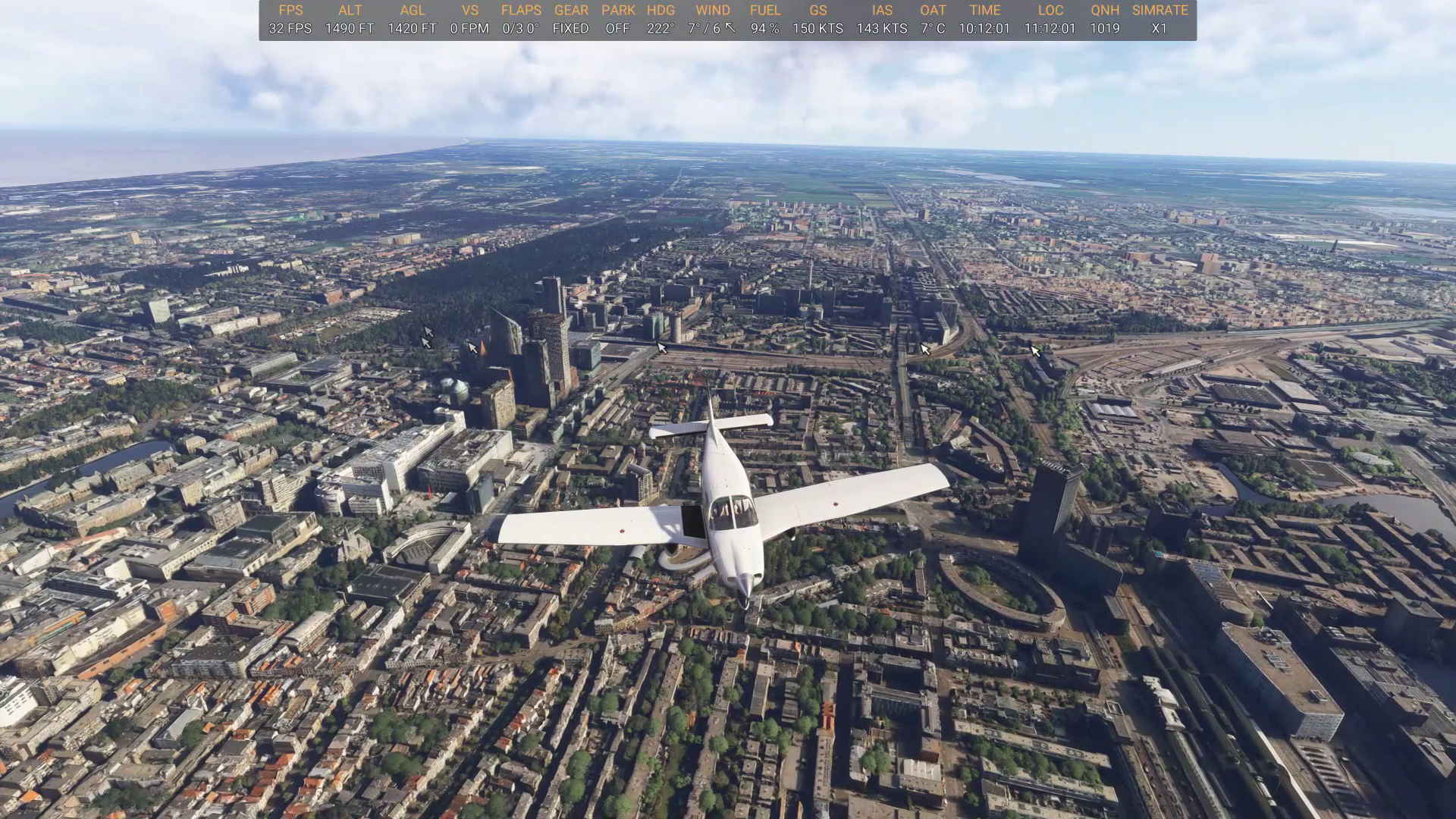
Task: Click the VS 0 FPM readout
Action: coord(469,28)
